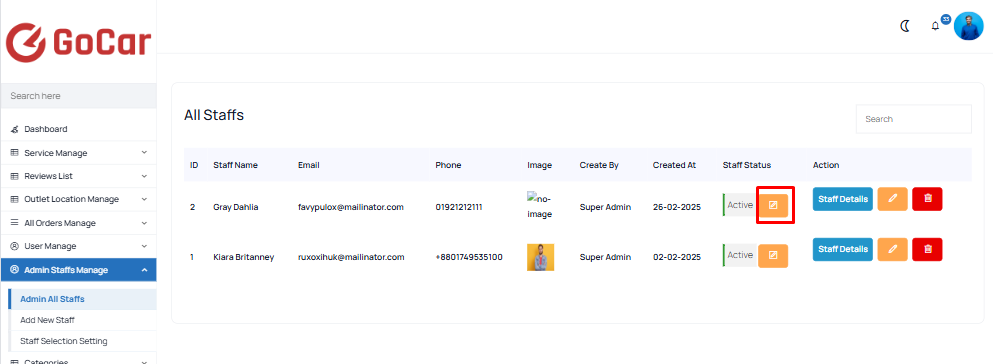Open Outlet Location Manage menu

[x=79, y=199]
